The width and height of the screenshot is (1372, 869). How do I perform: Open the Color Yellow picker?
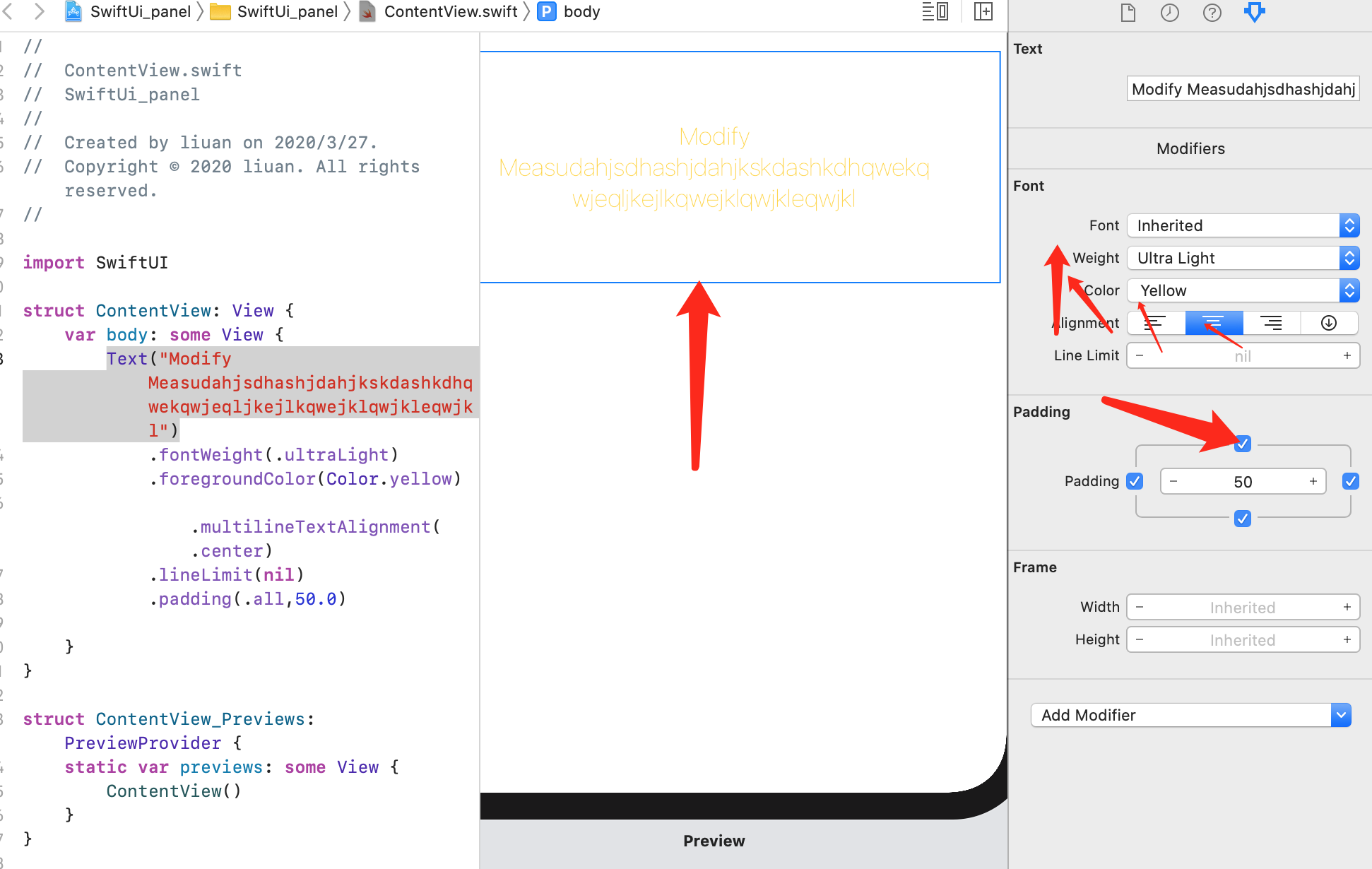pyautogui.click(x=1242, y=290)
